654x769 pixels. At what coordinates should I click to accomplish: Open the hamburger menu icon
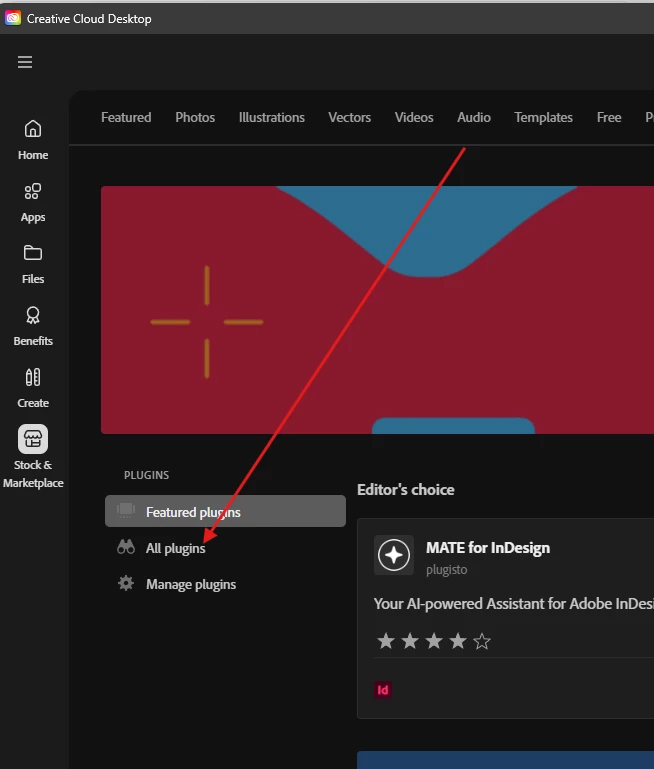(25, 62)
